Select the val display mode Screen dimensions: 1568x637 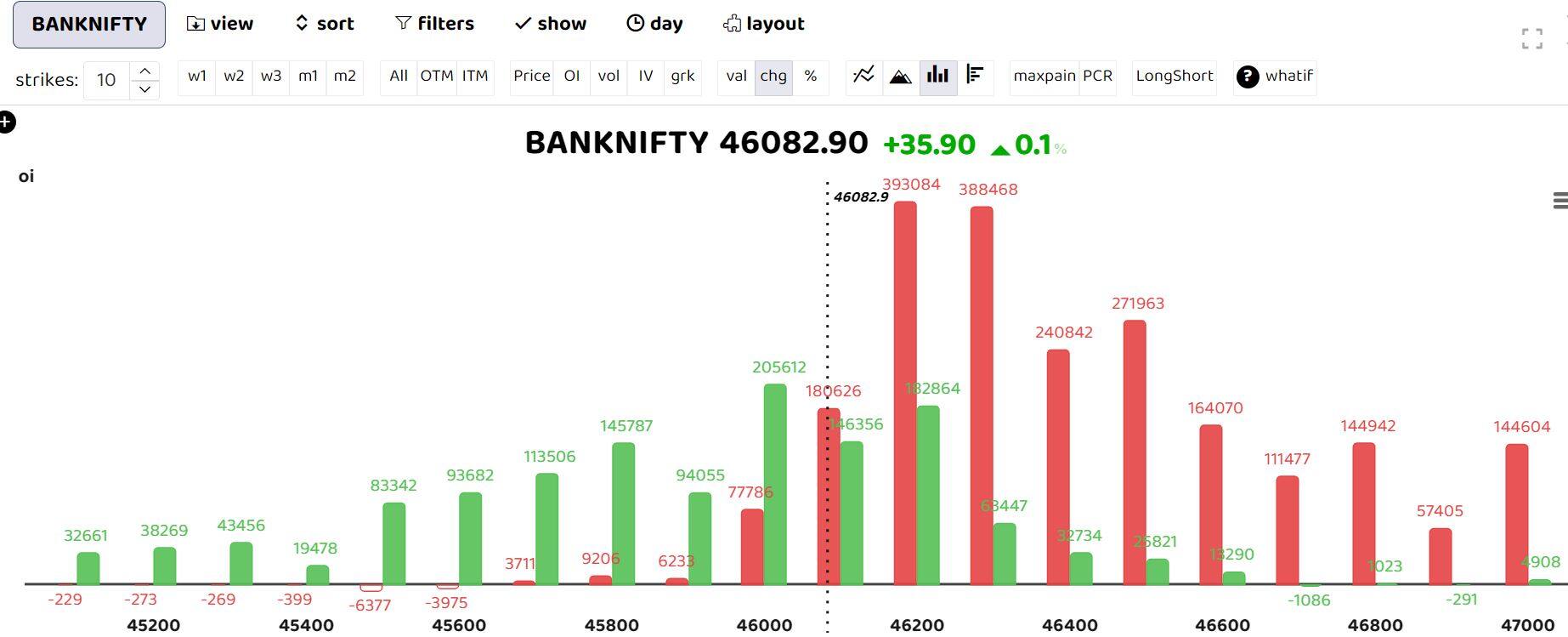point(737,77)
